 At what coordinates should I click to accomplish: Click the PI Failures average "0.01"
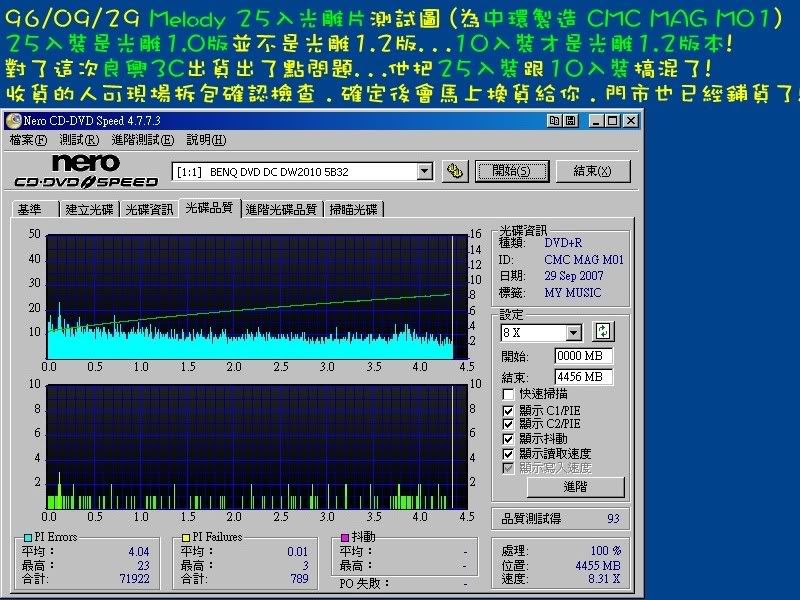297,552
